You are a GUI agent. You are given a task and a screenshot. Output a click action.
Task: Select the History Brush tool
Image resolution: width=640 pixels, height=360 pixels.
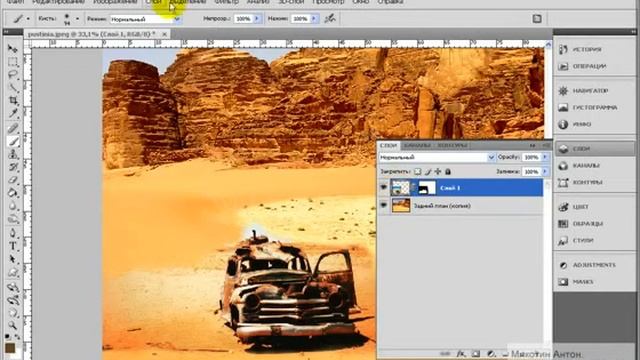(x=13, y=167)
